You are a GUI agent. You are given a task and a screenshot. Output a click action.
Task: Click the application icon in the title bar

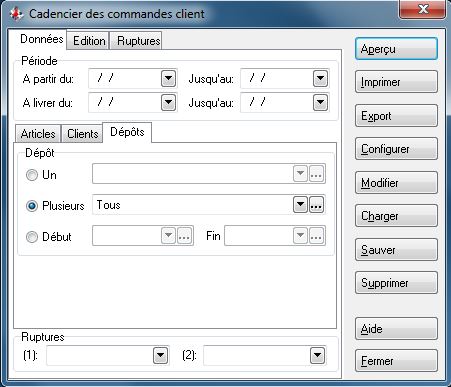click(16, 14)
